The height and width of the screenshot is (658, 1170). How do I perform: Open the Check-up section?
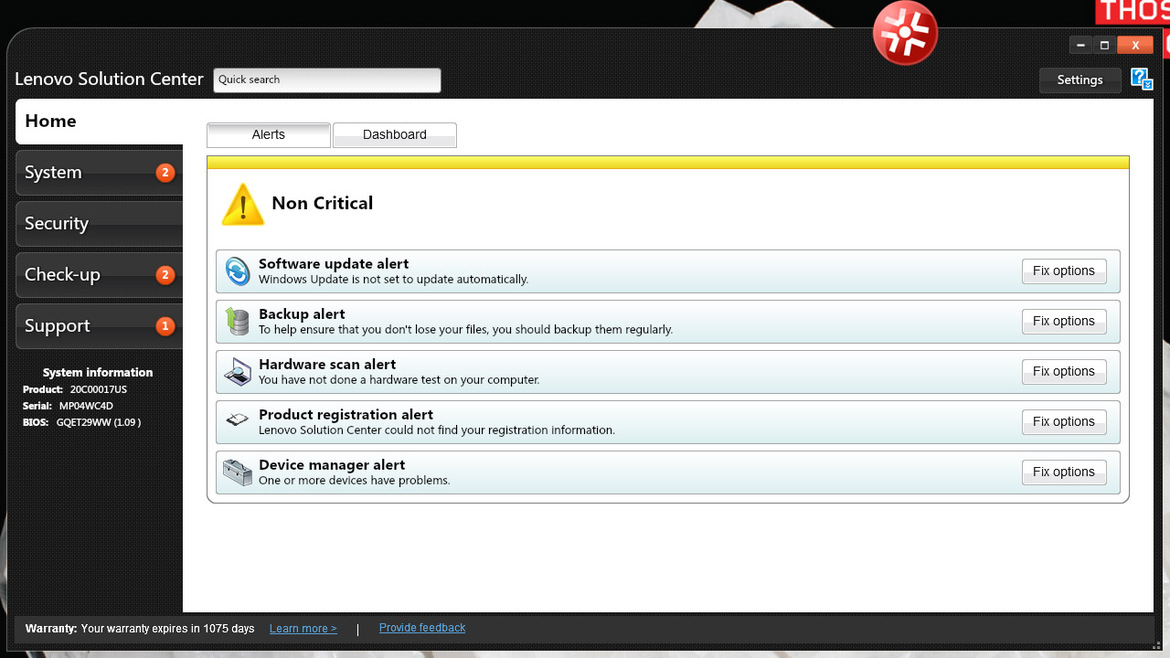tap(99, 275)
